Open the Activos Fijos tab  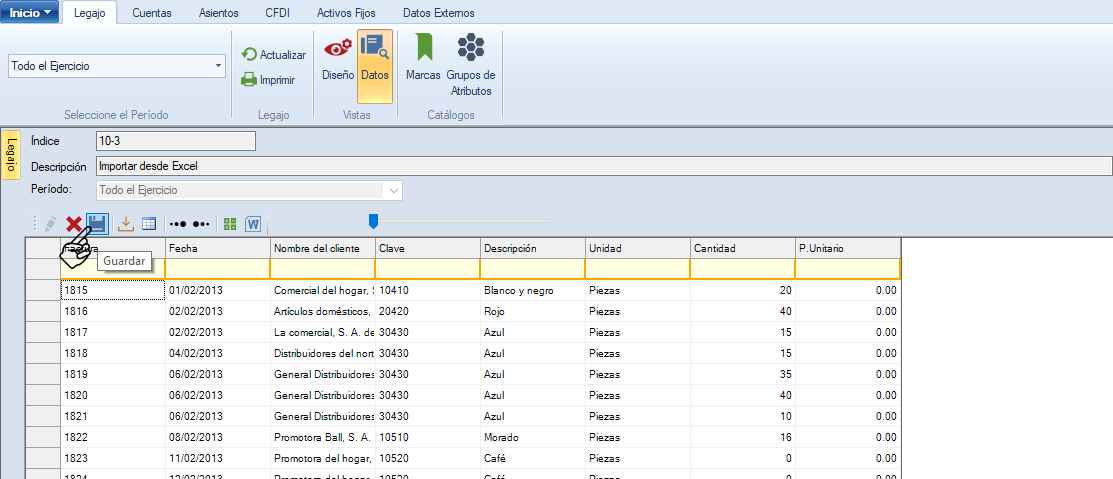[x=346, y=13]
